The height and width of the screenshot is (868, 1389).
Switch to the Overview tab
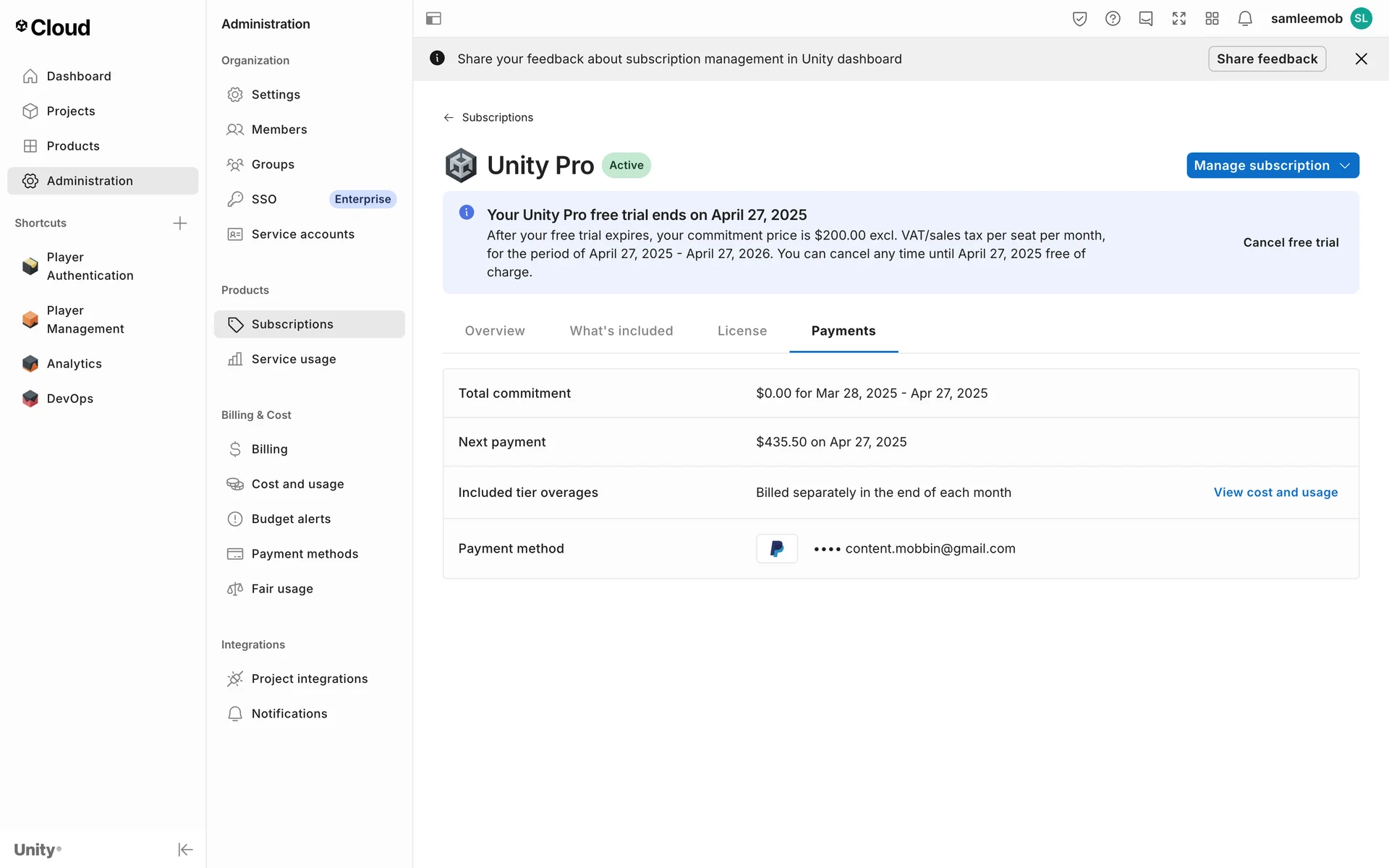(x=495, y=331)
